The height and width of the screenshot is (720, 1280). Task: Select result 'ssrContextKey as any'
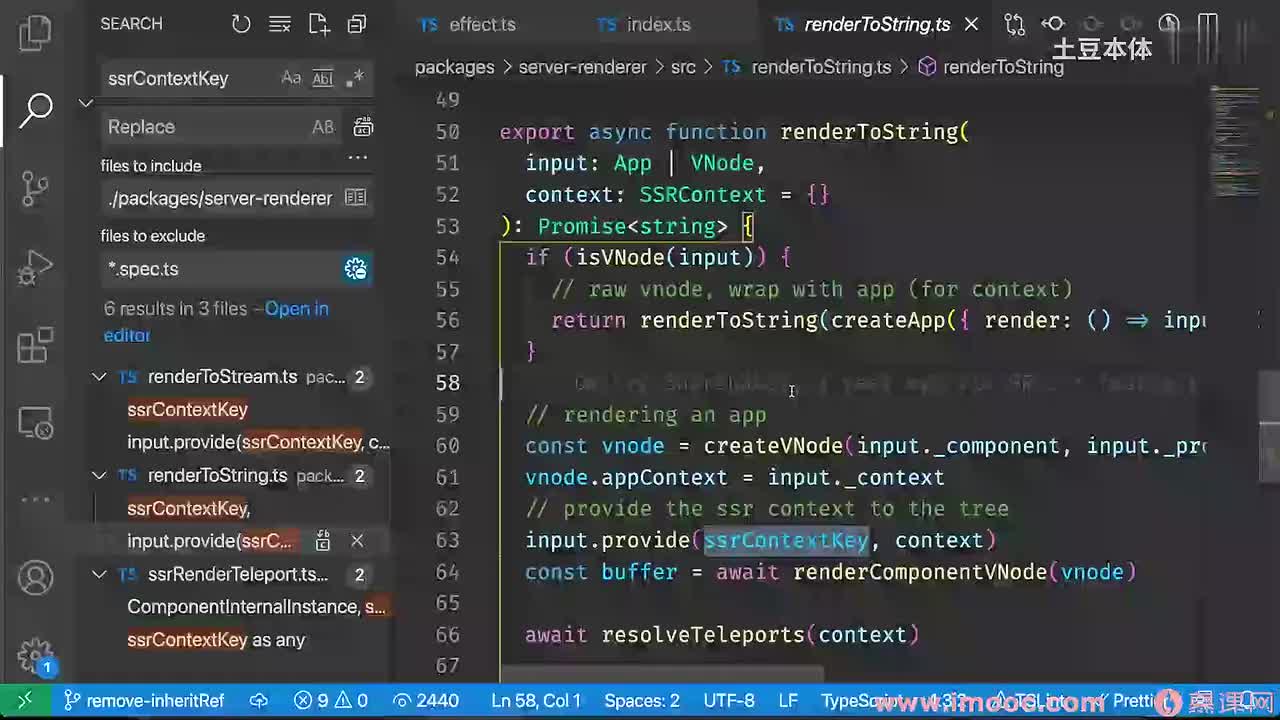216,640
